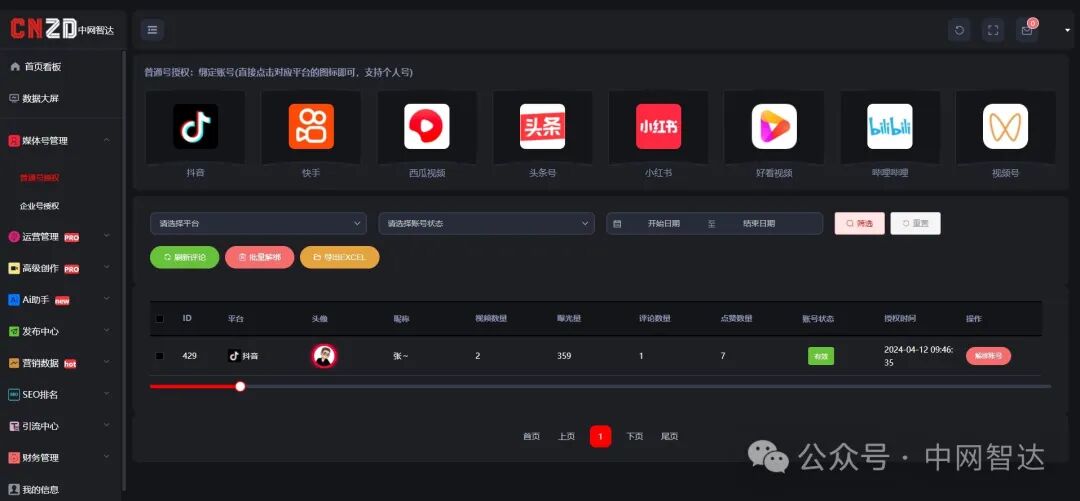The height and width of the screenshot is (501, 1080).
Task: Click the SEO排名 sidebar icon
Action: pos(14,395)
